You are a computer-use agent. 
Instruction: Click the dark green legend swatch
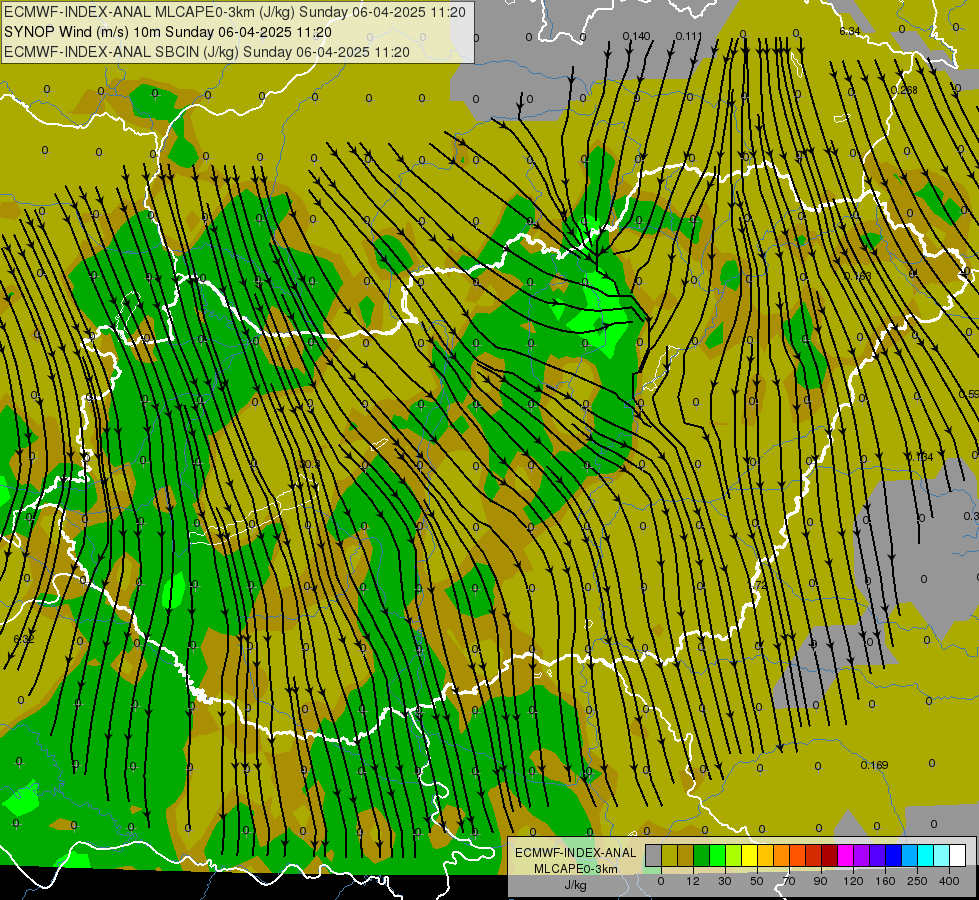tap(702, 855)
